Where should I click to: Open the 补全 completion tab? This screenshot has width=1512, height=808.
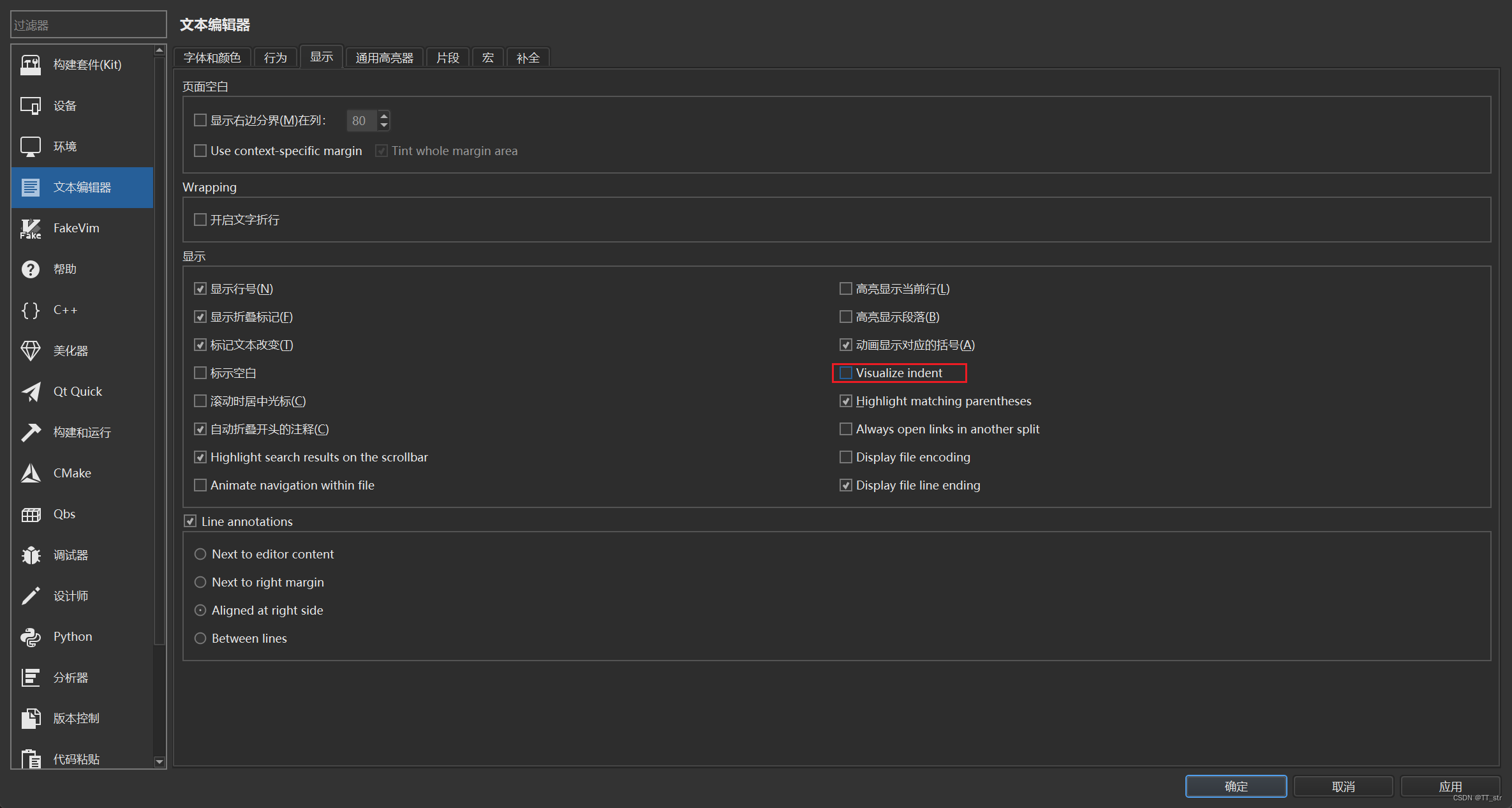point(528,57)
